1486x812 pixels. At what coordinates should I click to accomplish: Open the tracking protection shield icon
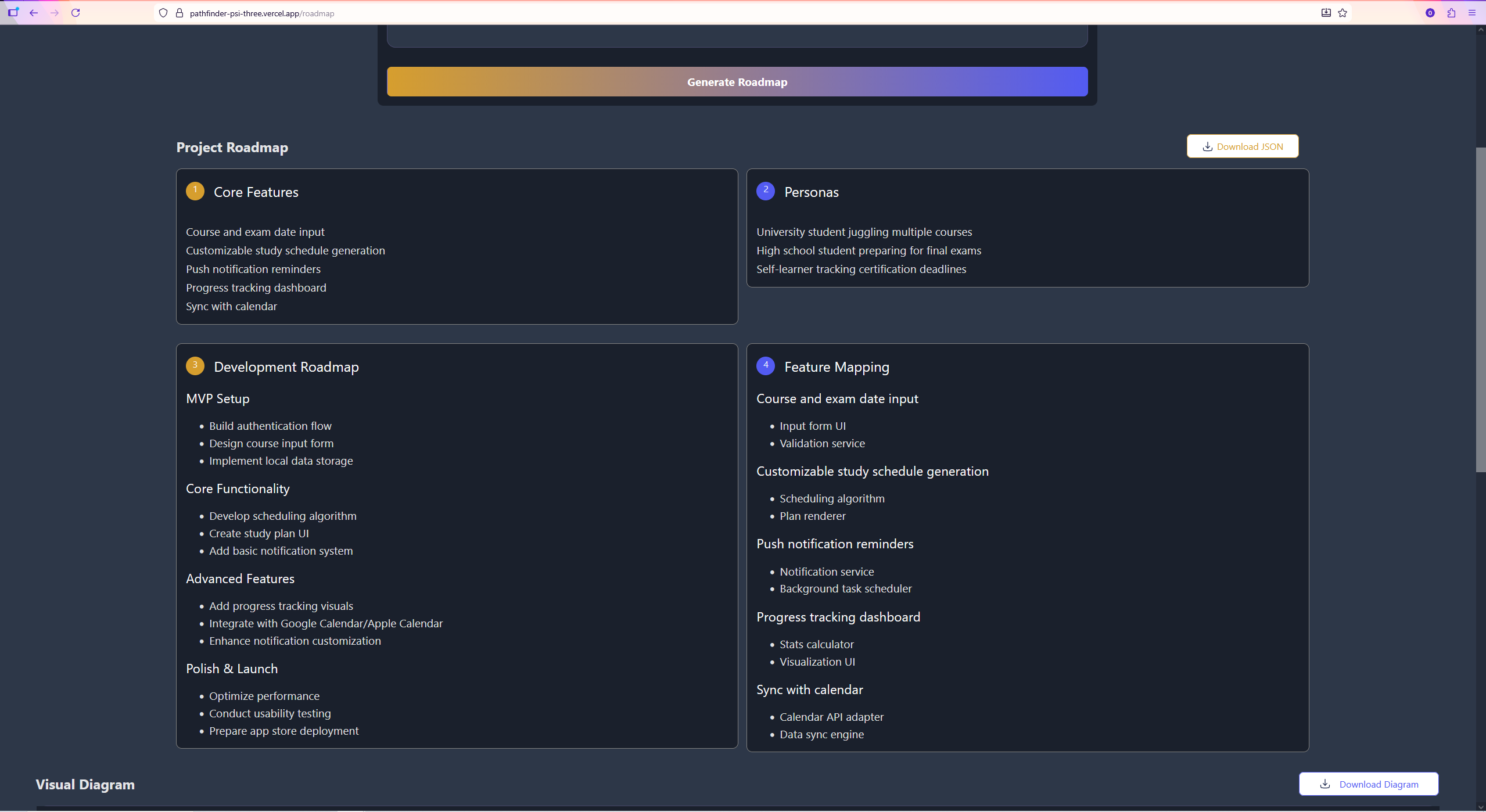[163, 12]
